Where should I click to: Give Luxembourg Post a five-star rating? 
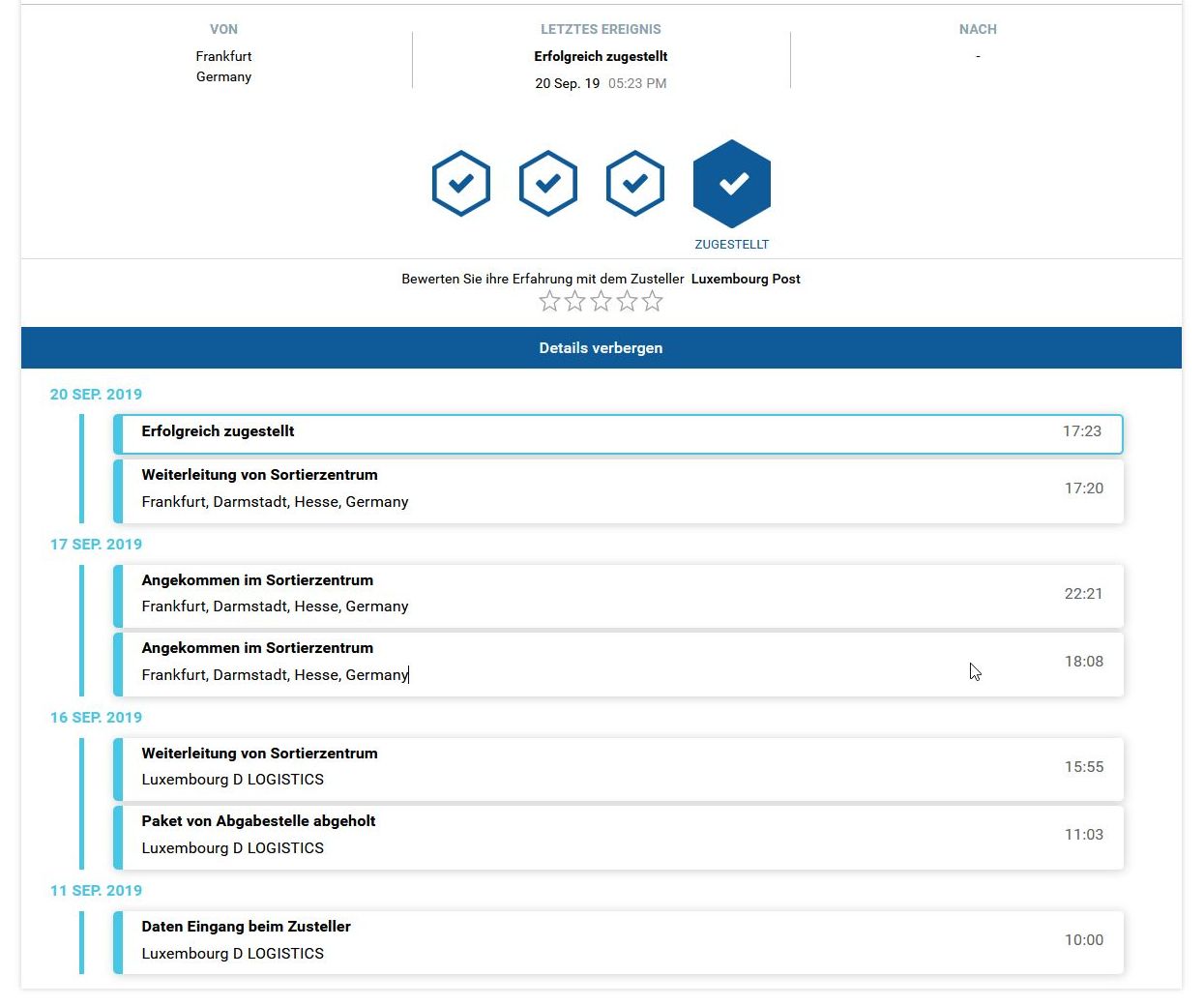(653, 302)
